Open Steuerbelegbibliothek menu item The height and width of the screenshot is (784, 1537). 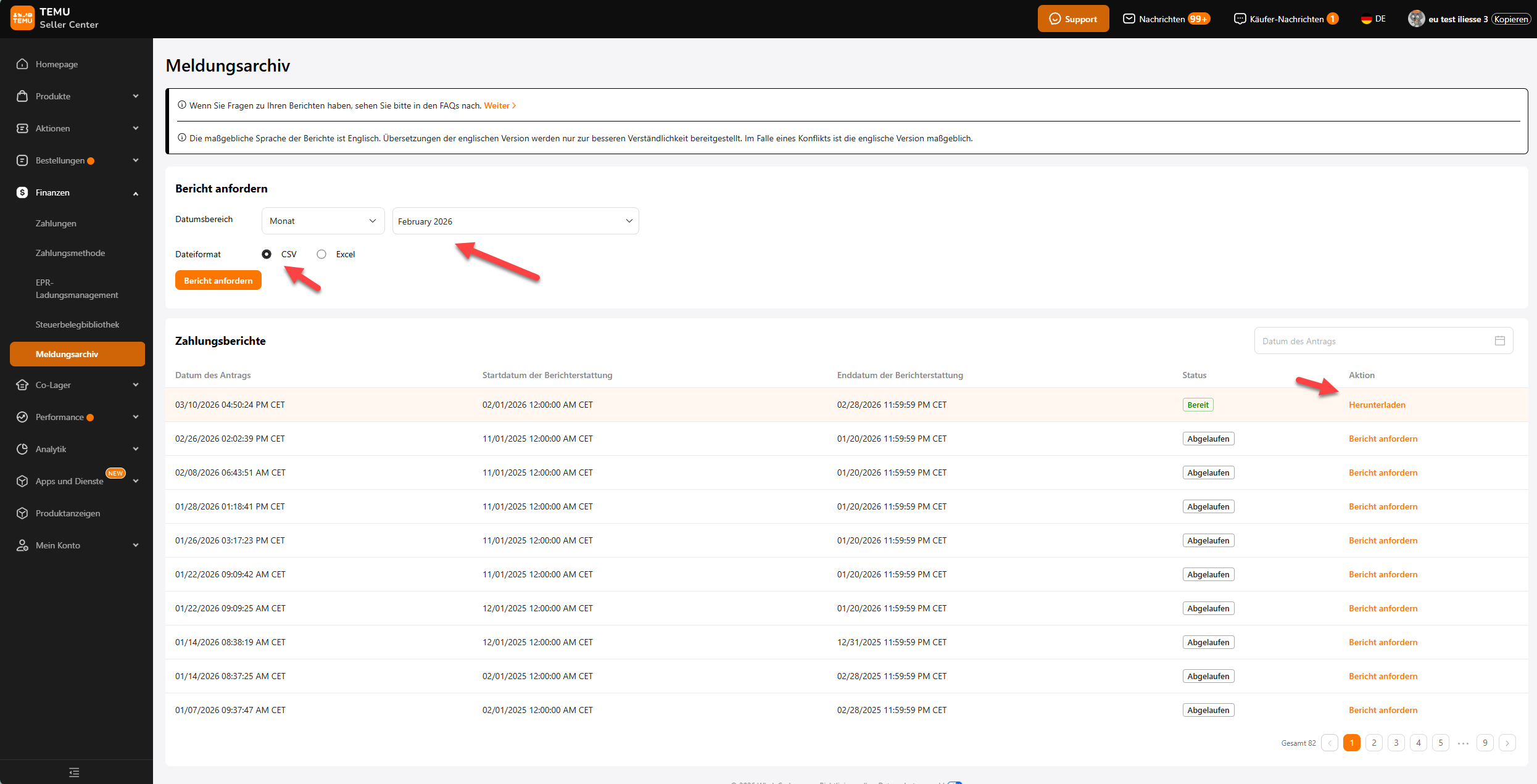(x=77, y=324)
